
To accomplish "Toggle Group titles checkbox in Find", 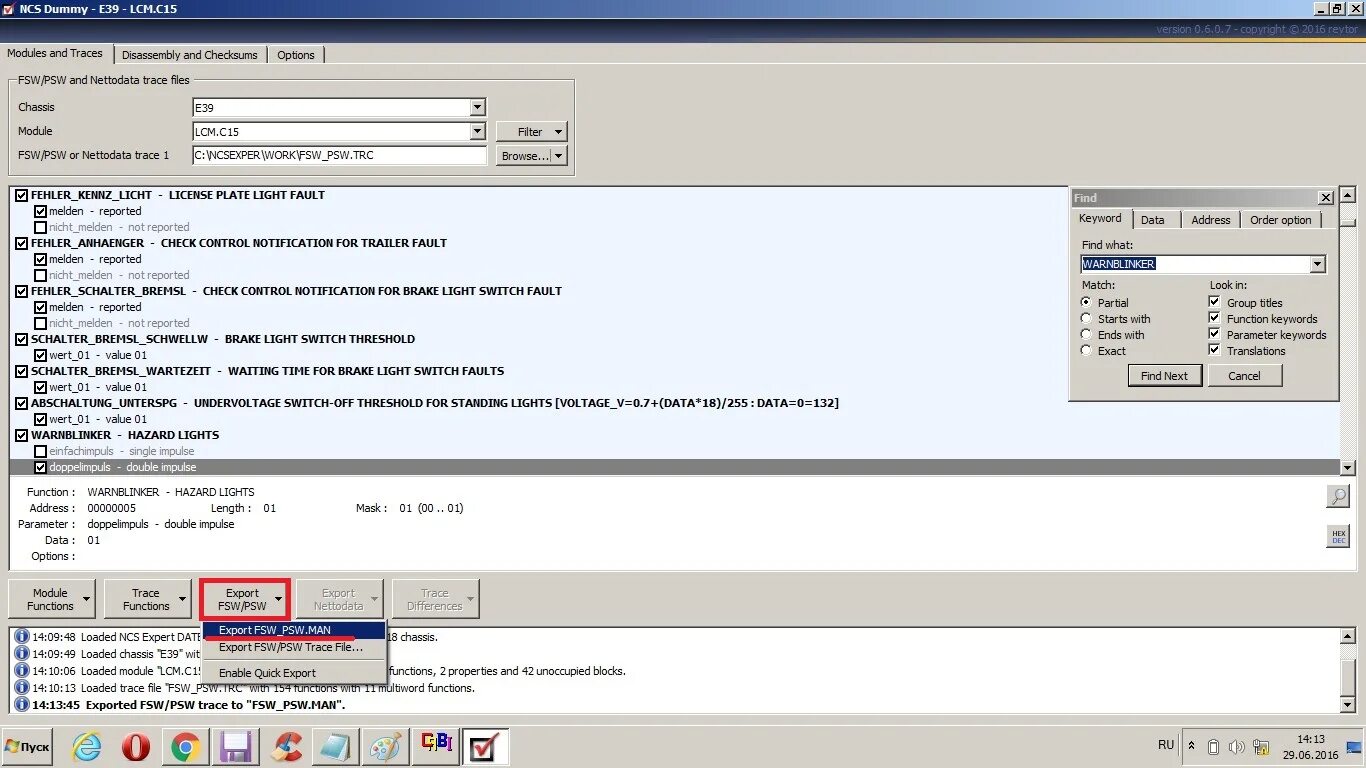I will (1214, 302).
